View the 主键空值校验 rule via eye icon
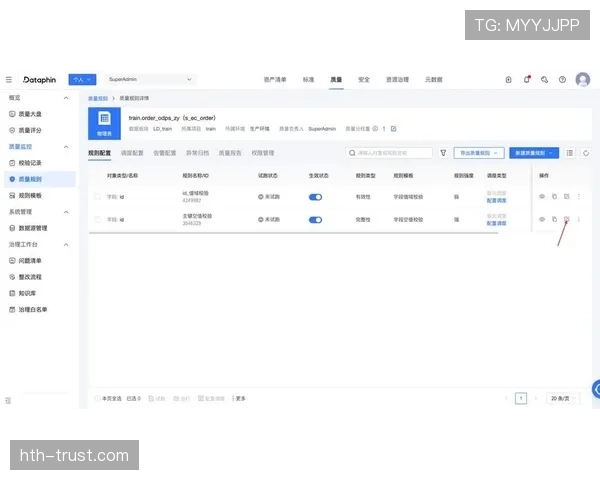Screen dimensions: 600x480 pos(542,219)
